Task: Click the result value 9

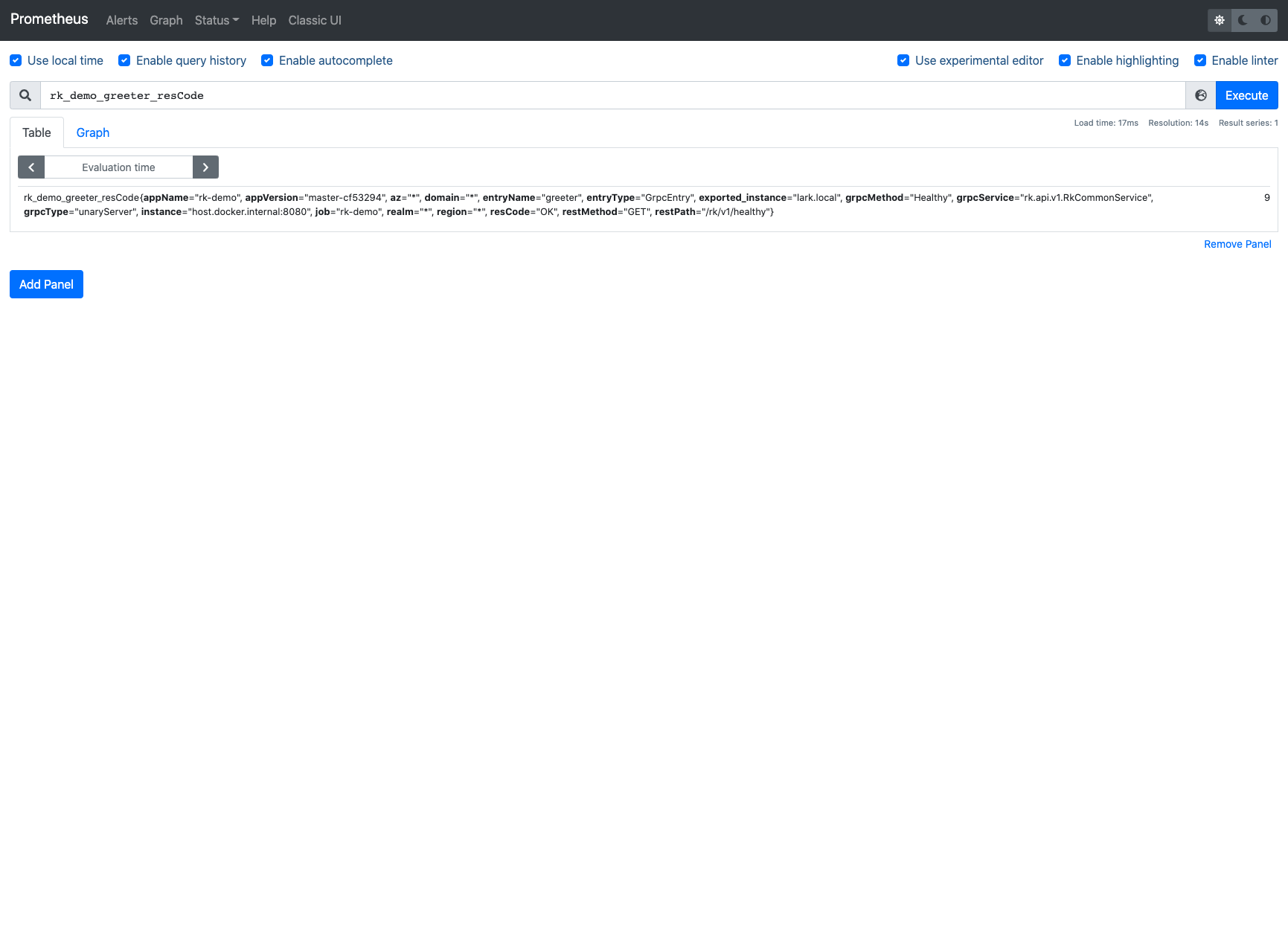Action: point(1267,198)
